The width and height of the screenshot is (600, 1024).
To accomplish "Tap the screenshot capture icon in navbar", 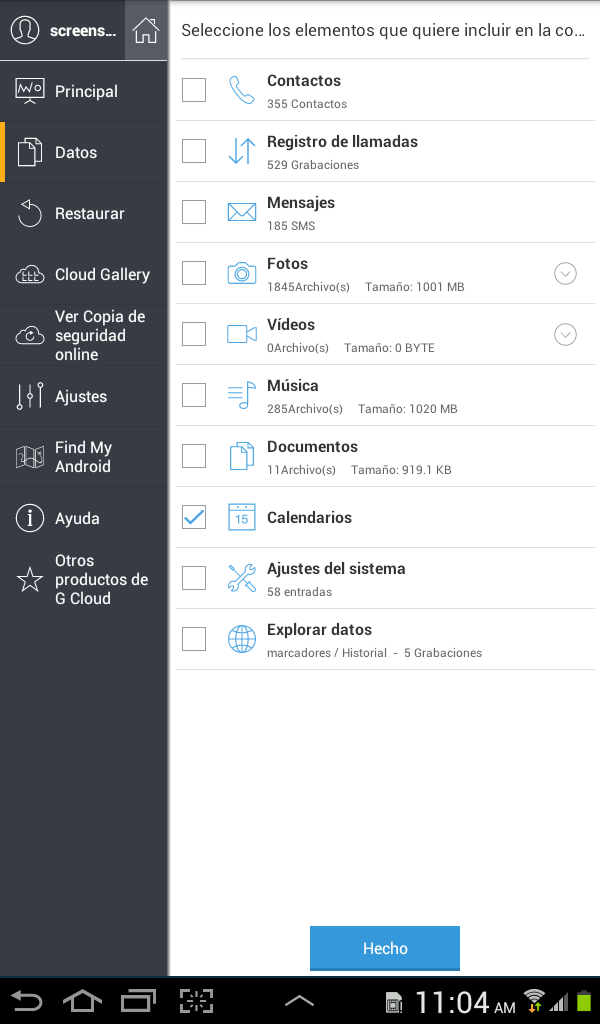I will pyautogui.click(x=197, y=1000).
